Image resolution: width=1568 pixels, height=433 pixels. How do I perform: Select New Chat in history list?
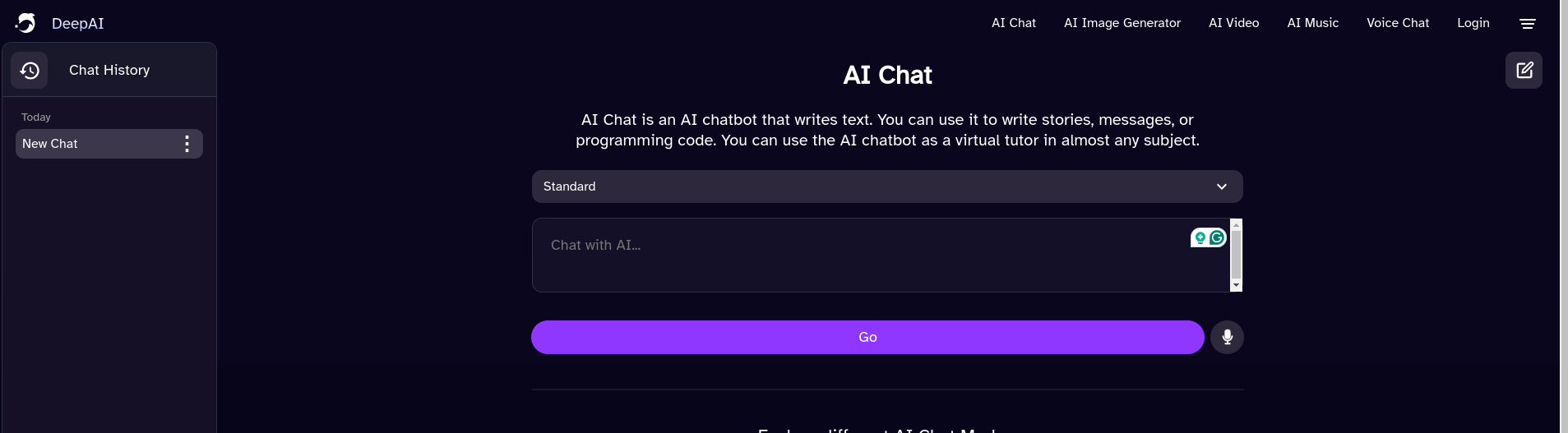coord(90,145)
